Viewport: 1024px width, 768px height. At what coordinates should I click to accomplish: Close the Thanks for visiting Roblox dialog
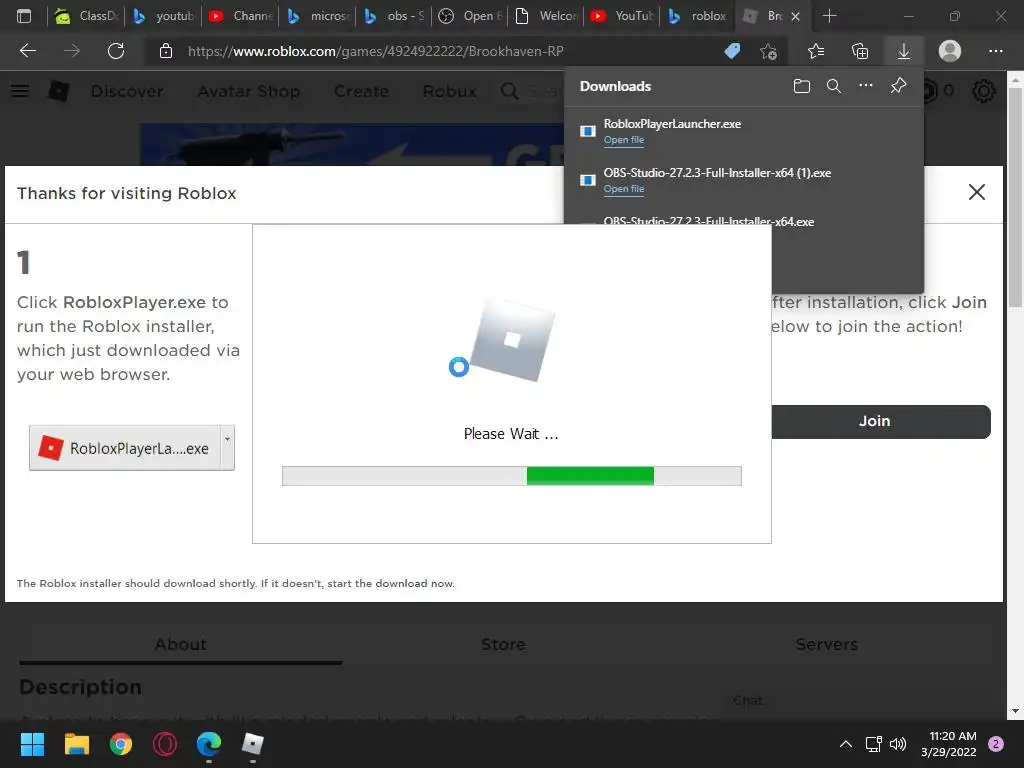click(976, 192)
